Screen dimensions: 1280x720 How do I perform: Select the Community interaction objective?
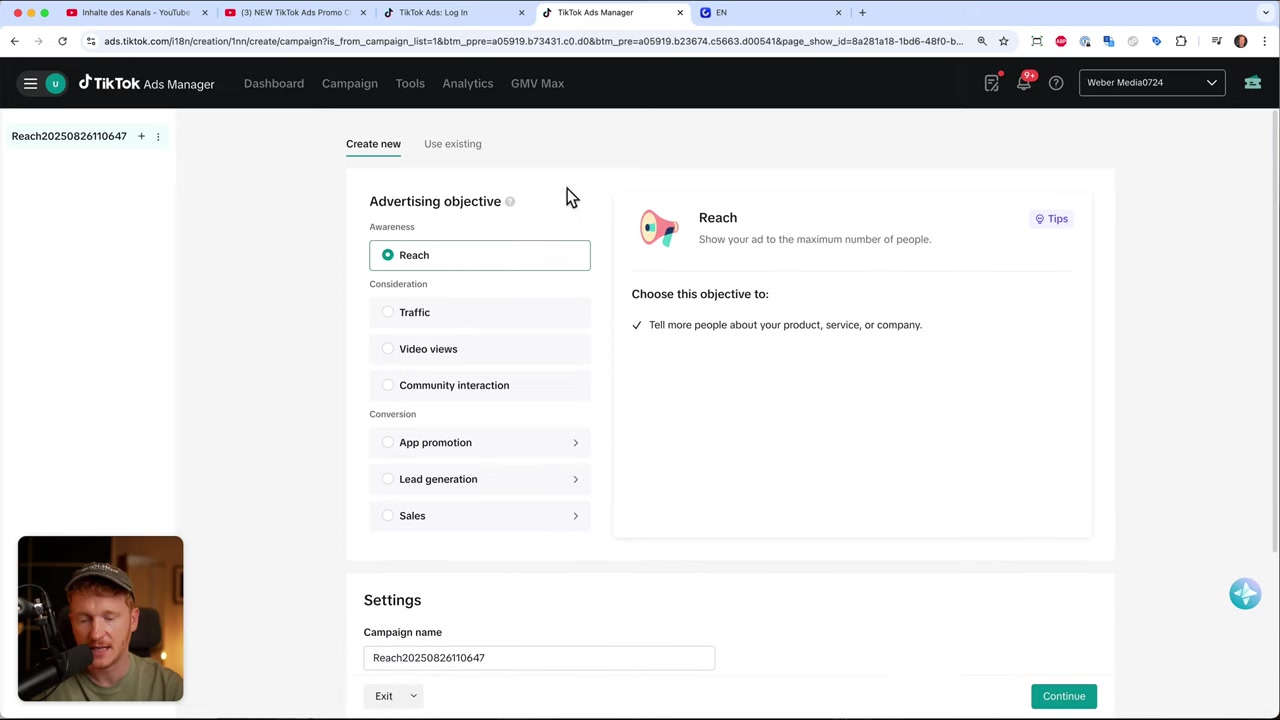[480, 385]
